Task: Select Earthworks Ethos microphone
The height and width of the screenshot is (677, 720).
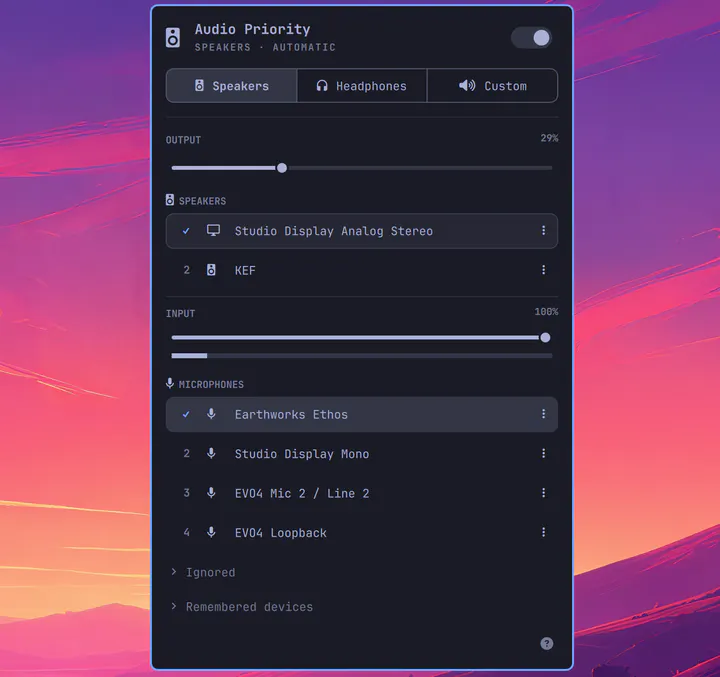Action: 362,414
